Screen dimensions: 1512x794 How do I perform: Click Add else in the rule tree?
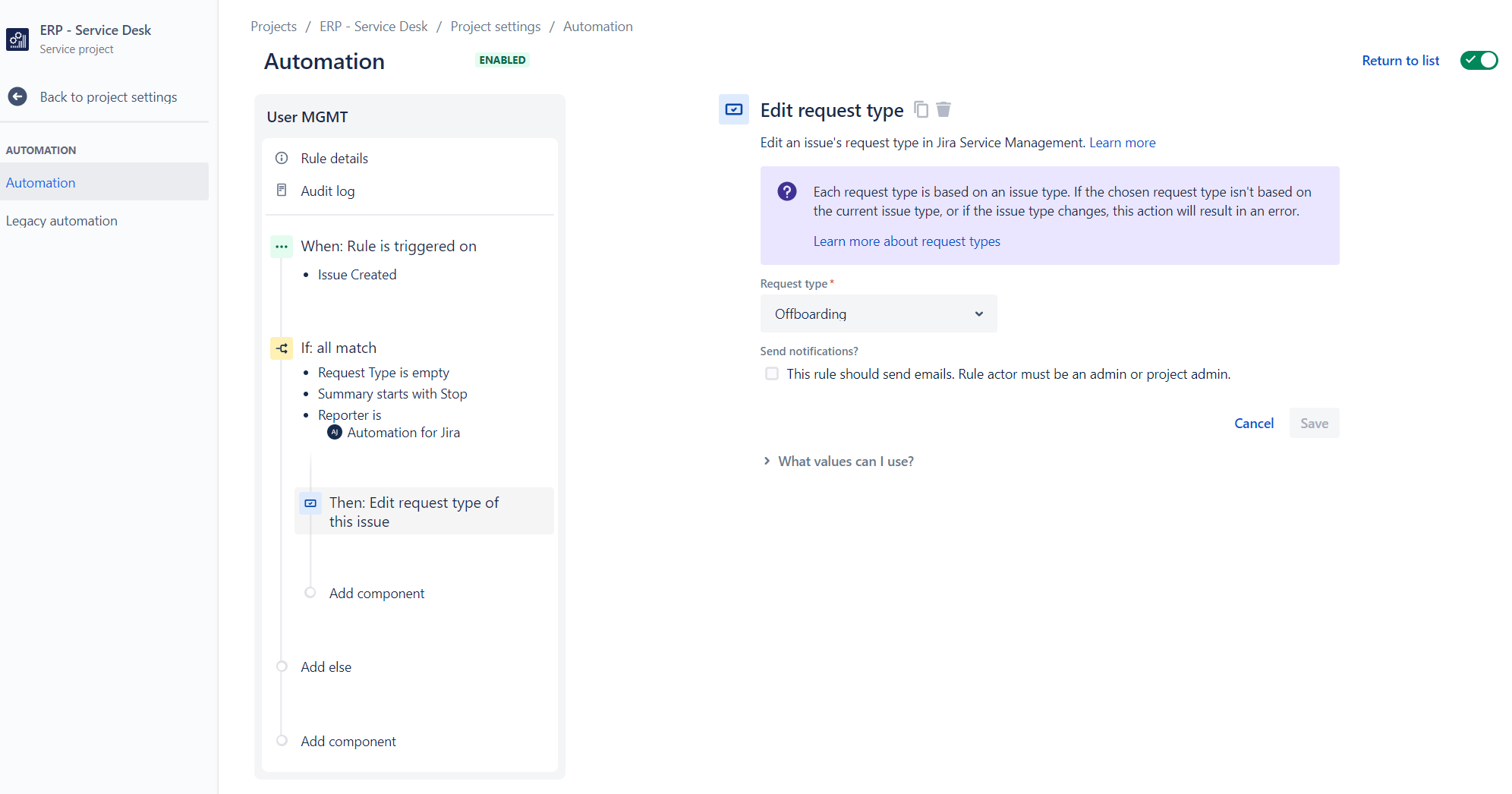click(326, 667)
